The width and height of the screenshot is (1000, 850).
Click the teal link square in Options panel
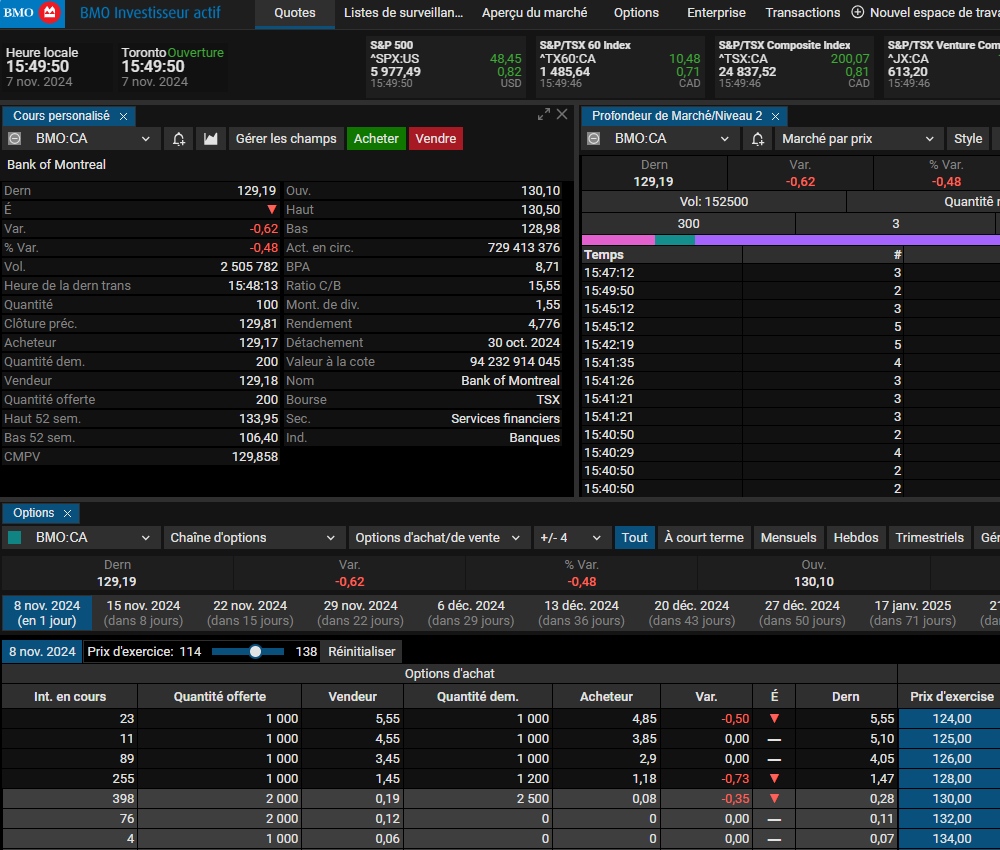[15, 538]
